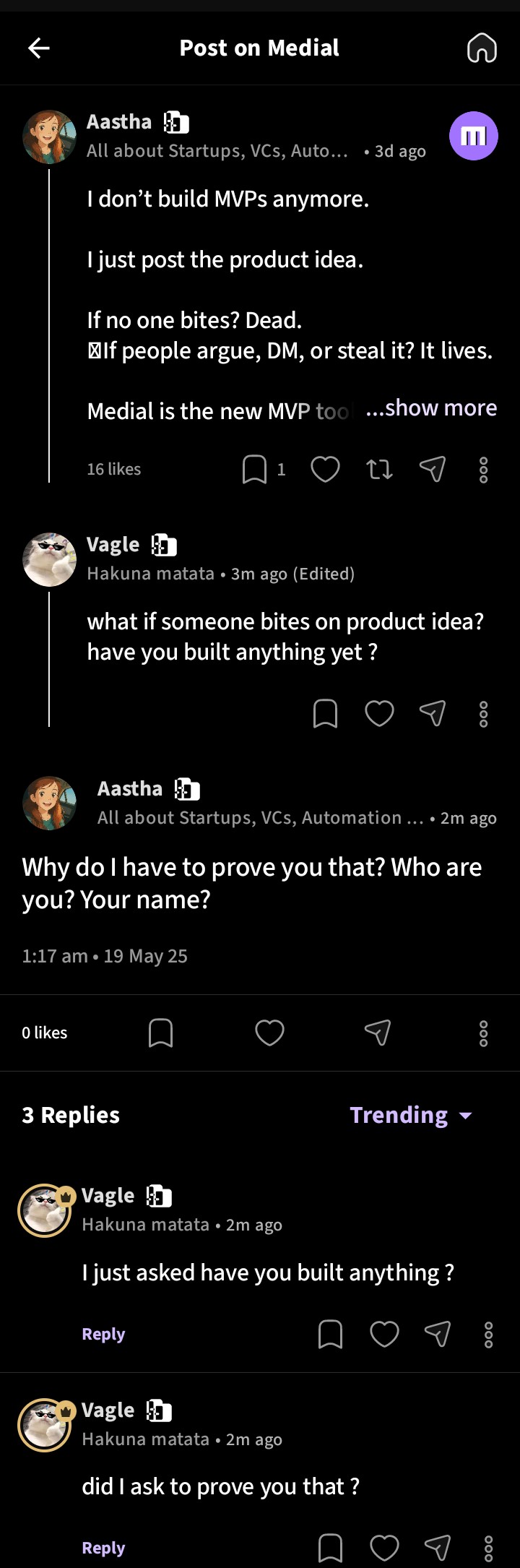Screen dimensions: 520x1568
Task: Like Aastha's original MVP post
Action: point(325,470)
